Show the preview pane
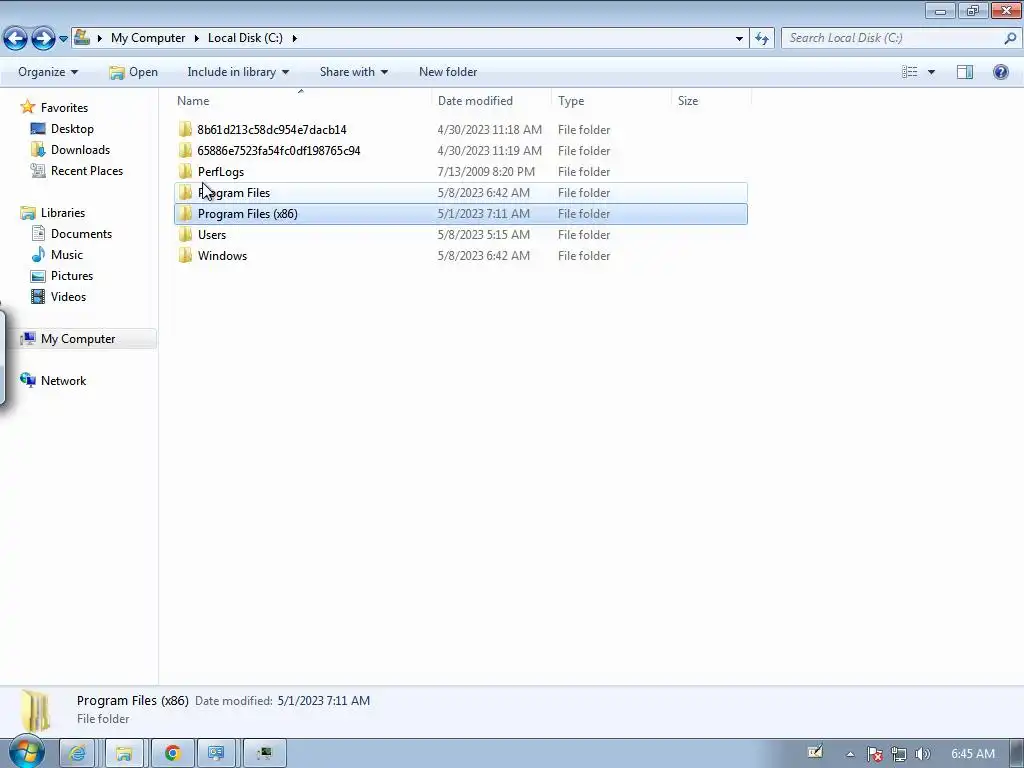Viewport: 1024px width, 768px height. [965, 72]
